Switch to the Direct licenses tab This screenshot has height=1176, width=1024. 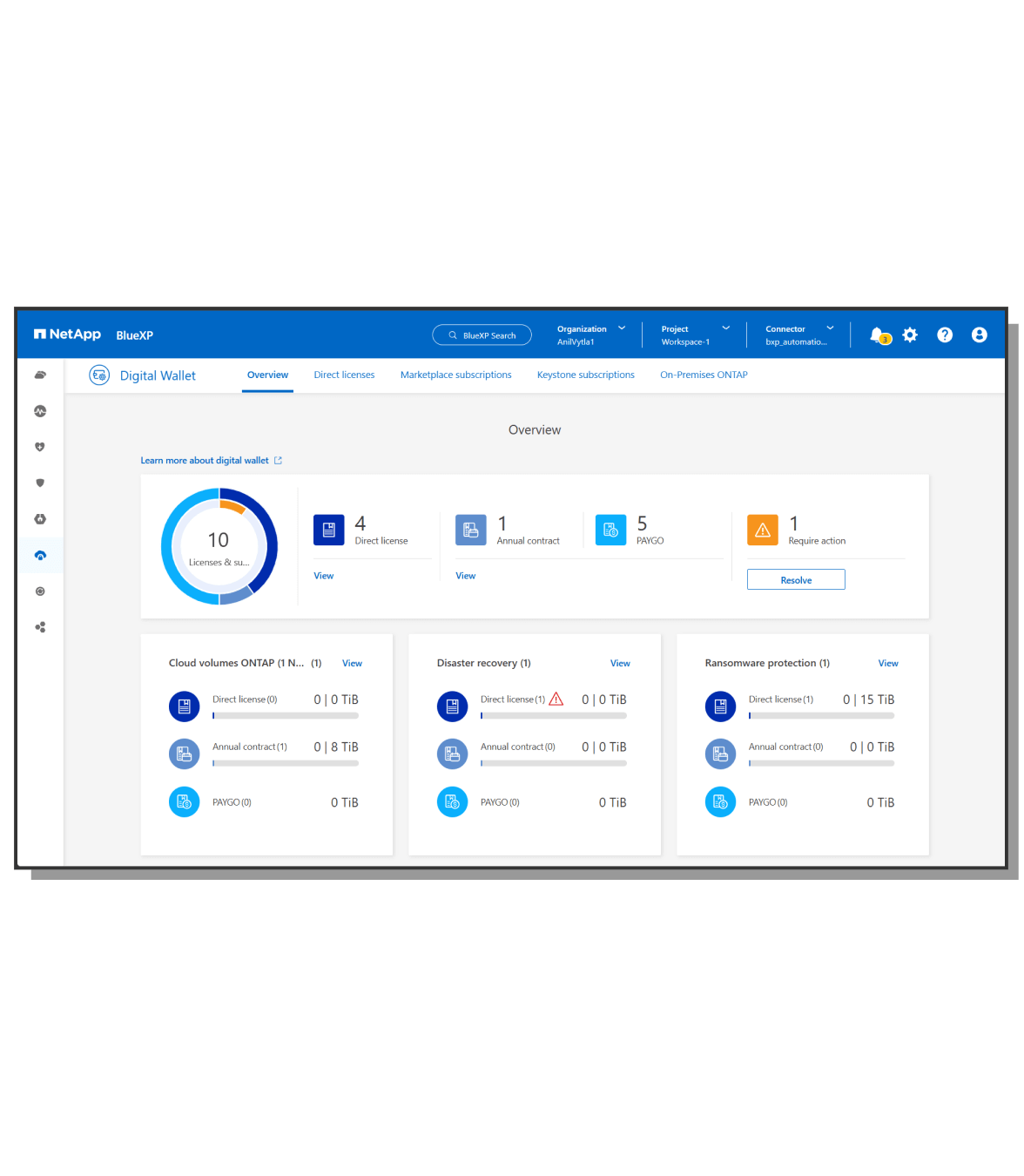344,375
